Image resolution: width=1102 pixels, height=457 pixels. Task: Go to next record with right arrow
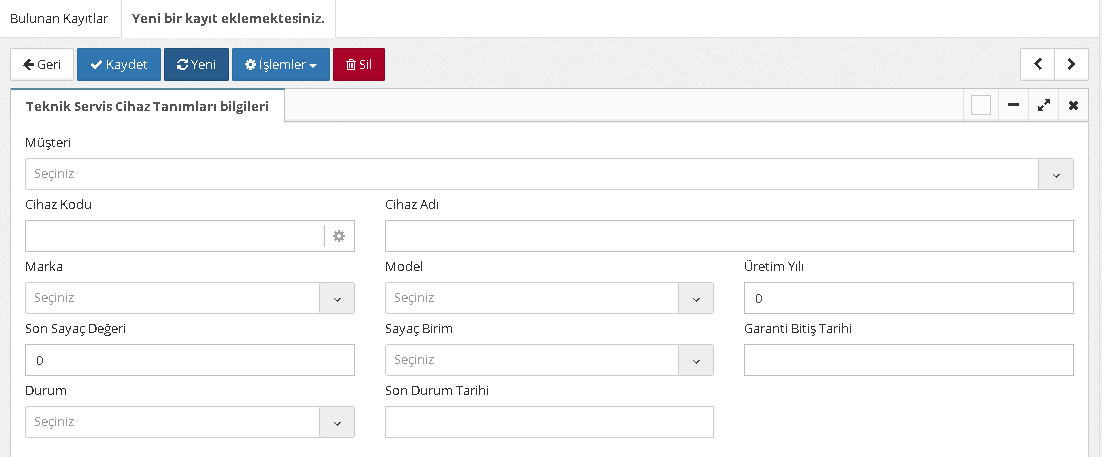click(x=1072, y=64)
